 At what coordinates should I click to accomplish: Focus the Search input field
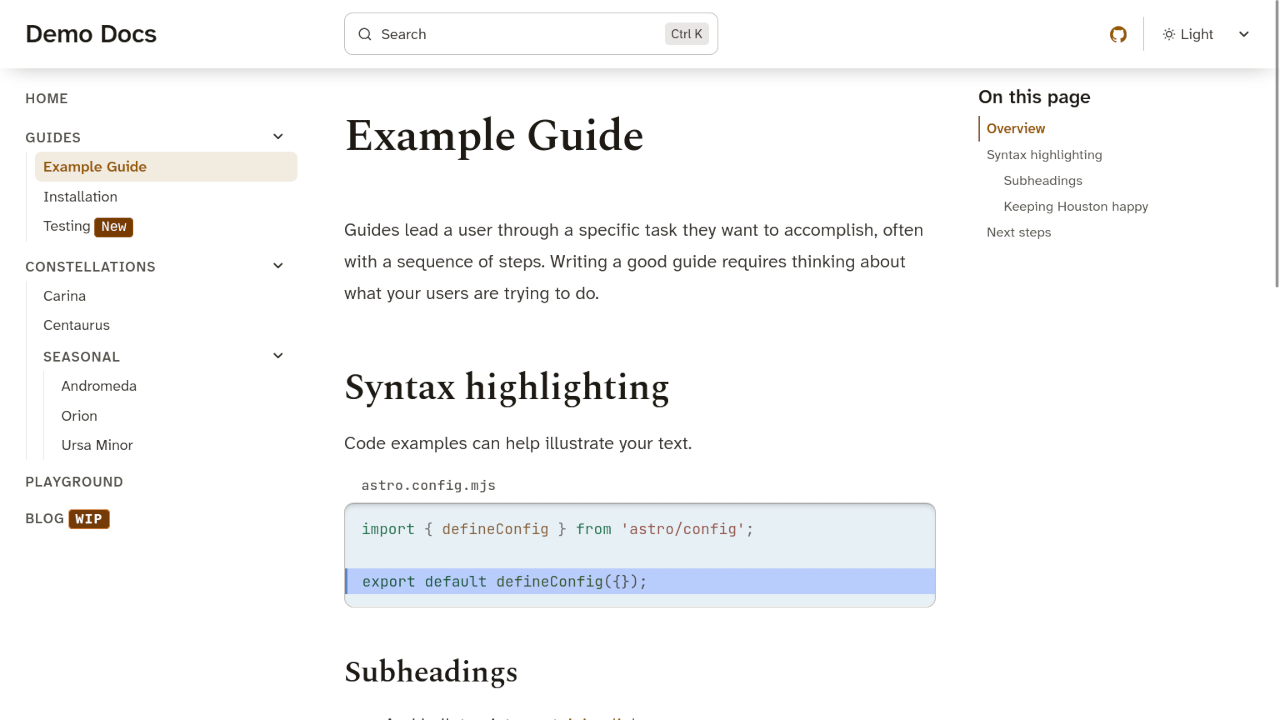click(x=531, y=34)
